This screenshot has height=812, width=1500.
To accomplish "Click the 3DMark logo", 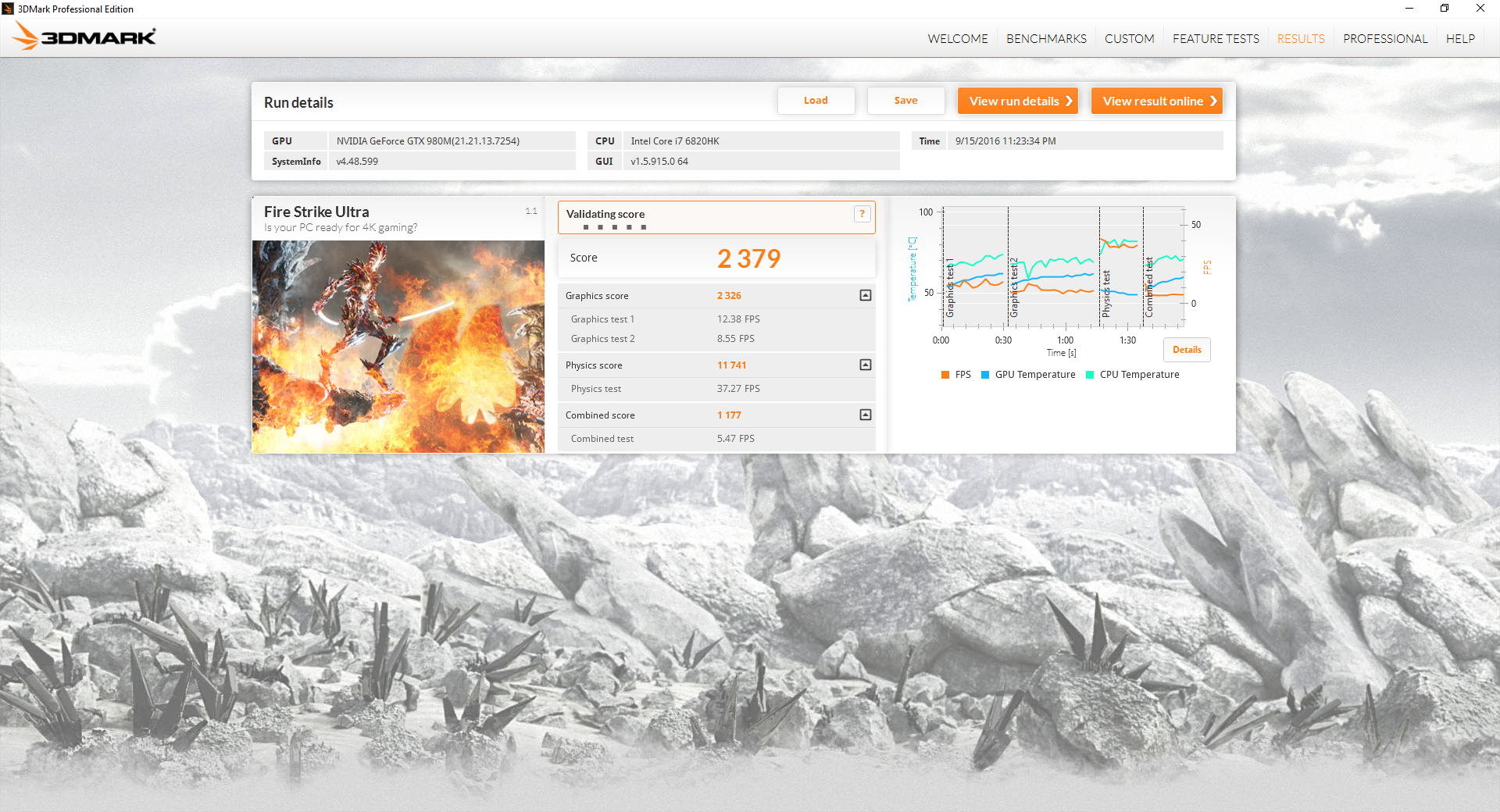I will coord(84,37).
